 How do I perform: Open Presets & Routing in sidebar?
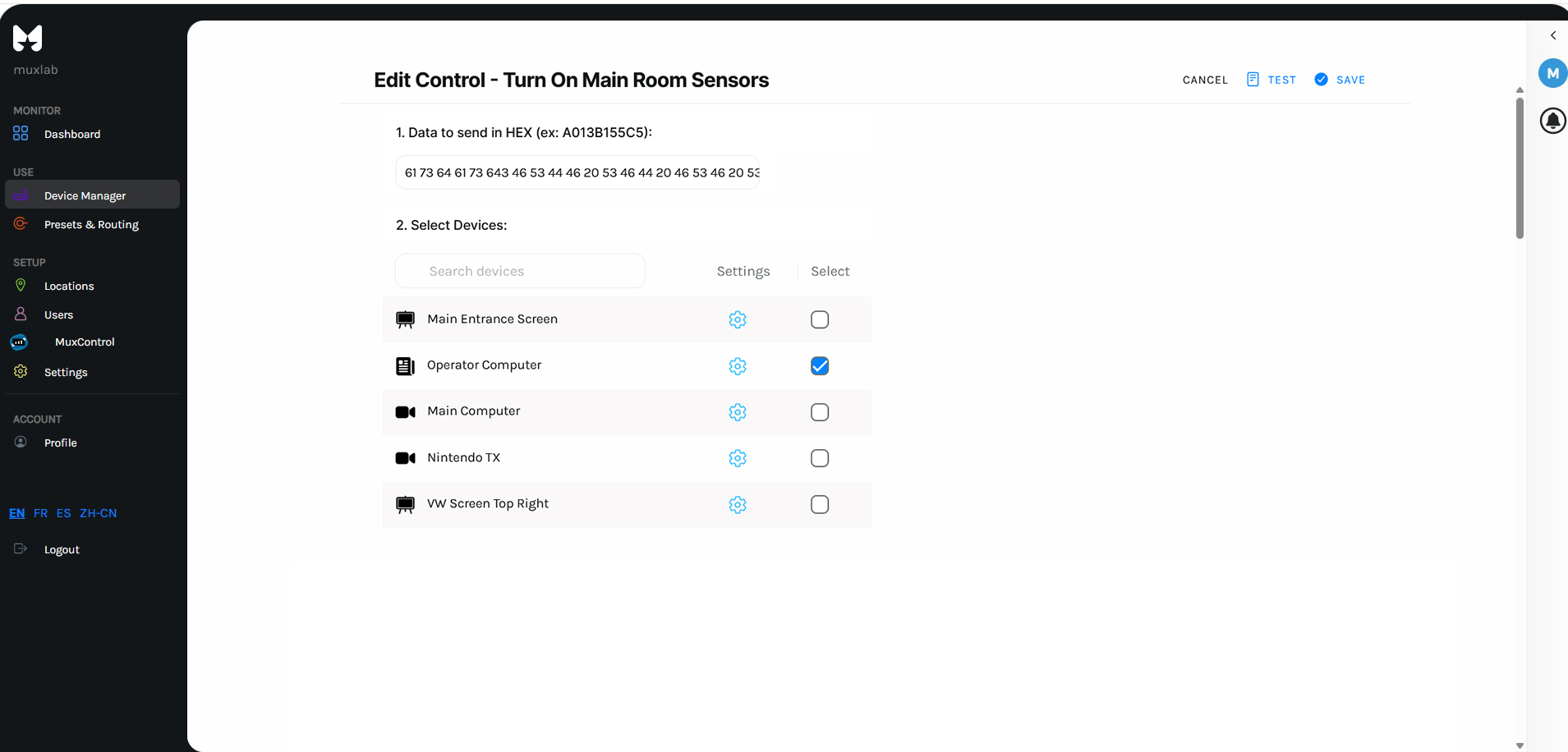91,224
